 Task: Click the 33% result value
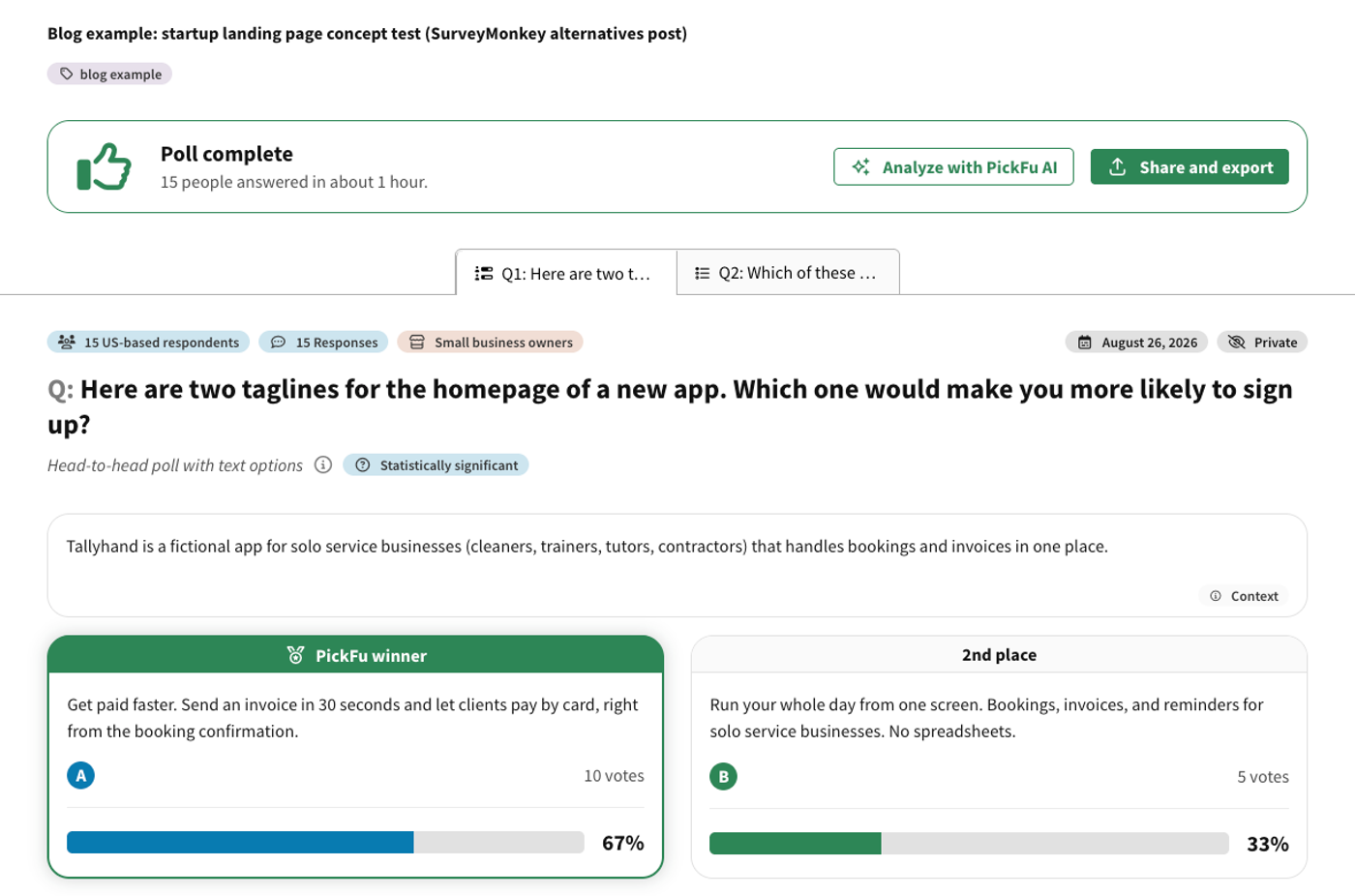[x=1268, y=844]
